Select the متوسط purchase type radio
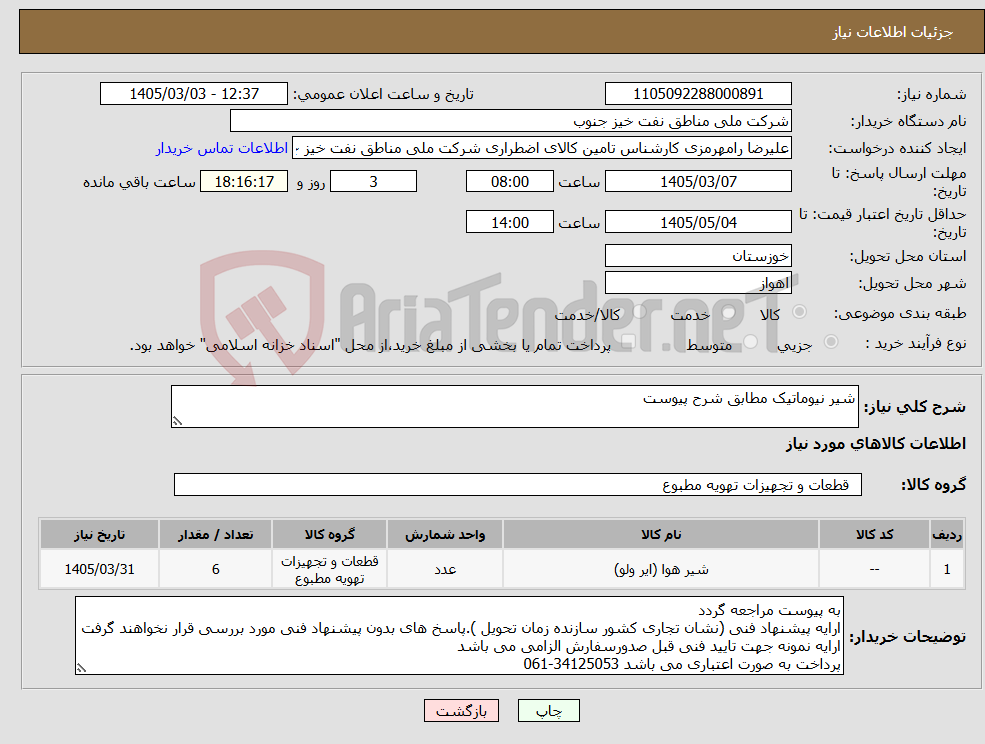985x744 pixels. coord(750,342)
